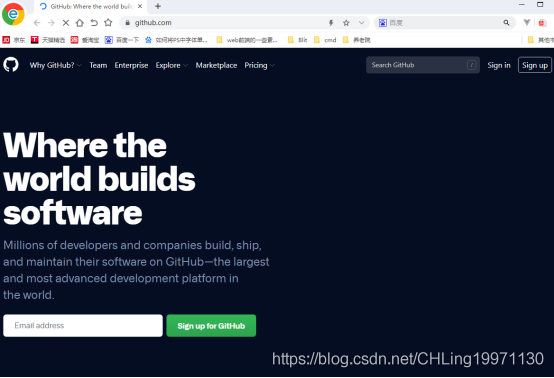
Task: Open the browser home page icon
Action: 80,23
